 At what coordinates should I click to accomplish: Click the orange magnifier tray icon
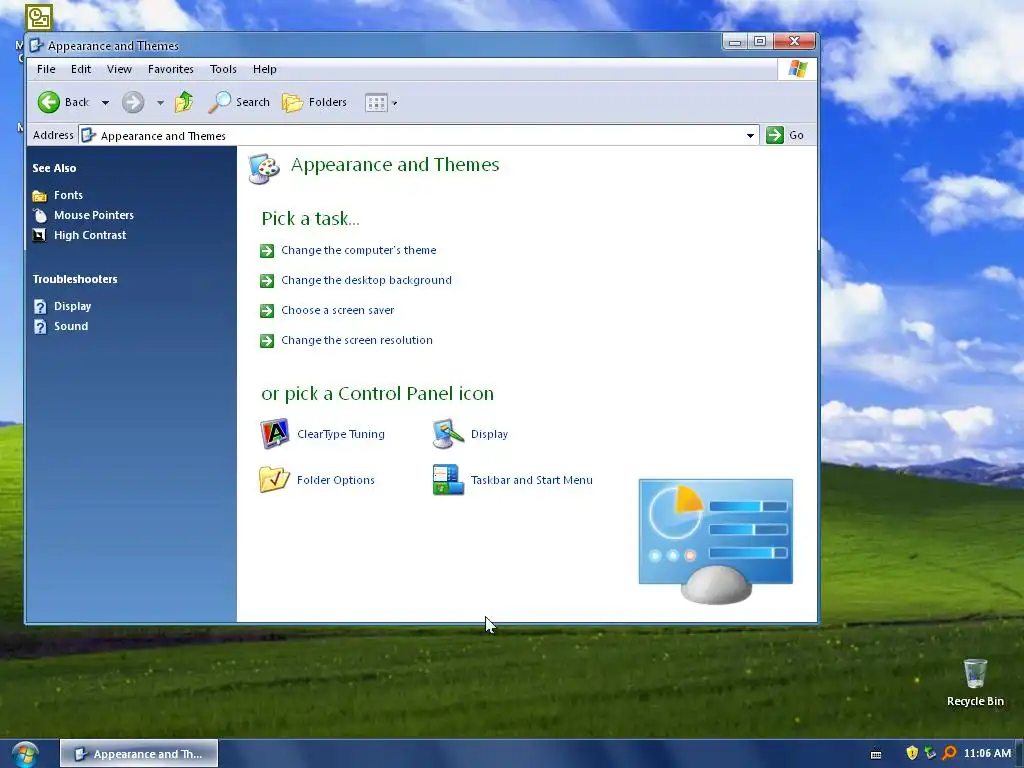(x=950, y=753)
